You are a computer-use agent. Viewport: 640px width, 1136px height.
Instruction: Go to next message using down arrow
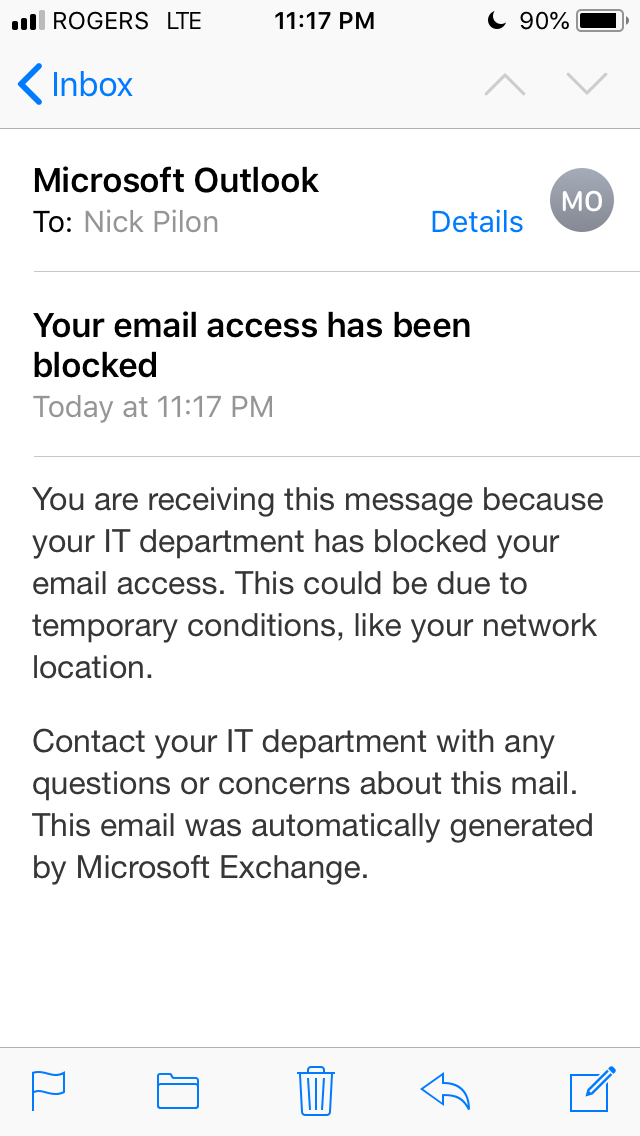click(586, 85)
